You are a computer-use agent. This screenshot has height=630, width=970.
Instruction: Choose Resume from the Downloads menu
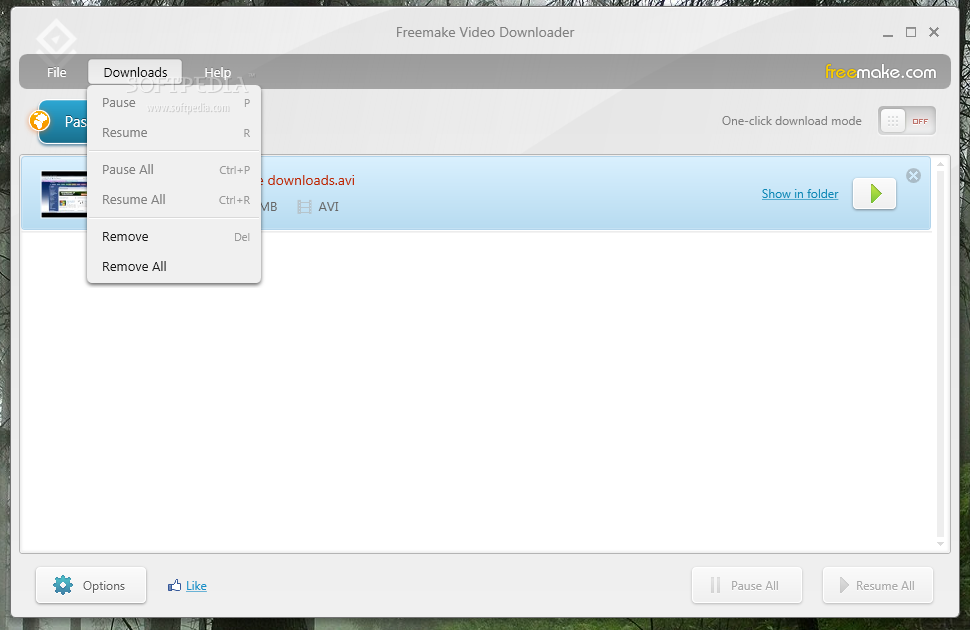[x=174, y=132]
